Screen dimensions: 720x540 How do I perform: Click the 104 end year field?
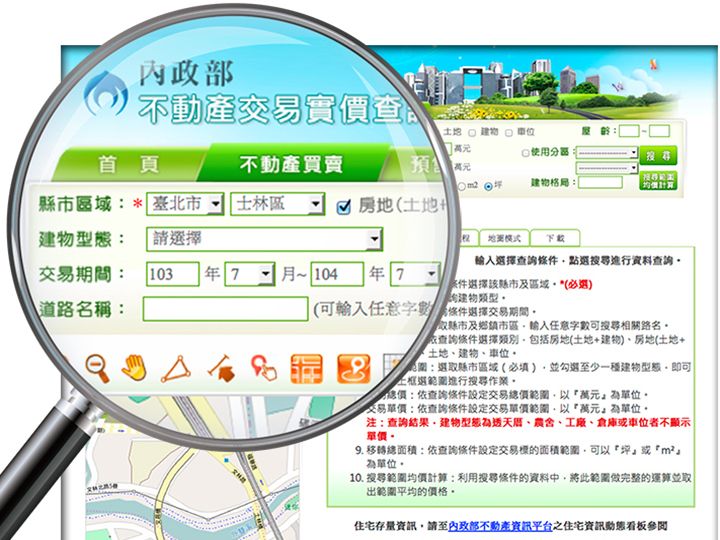pyautogui.click(x=337, y=274)
